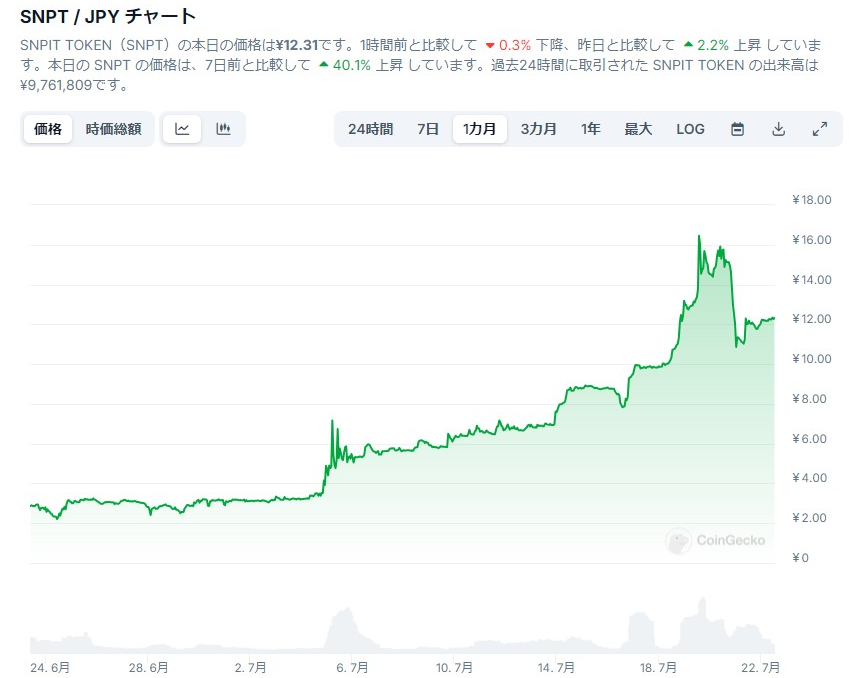Select the 1カ月 time range

480,129
